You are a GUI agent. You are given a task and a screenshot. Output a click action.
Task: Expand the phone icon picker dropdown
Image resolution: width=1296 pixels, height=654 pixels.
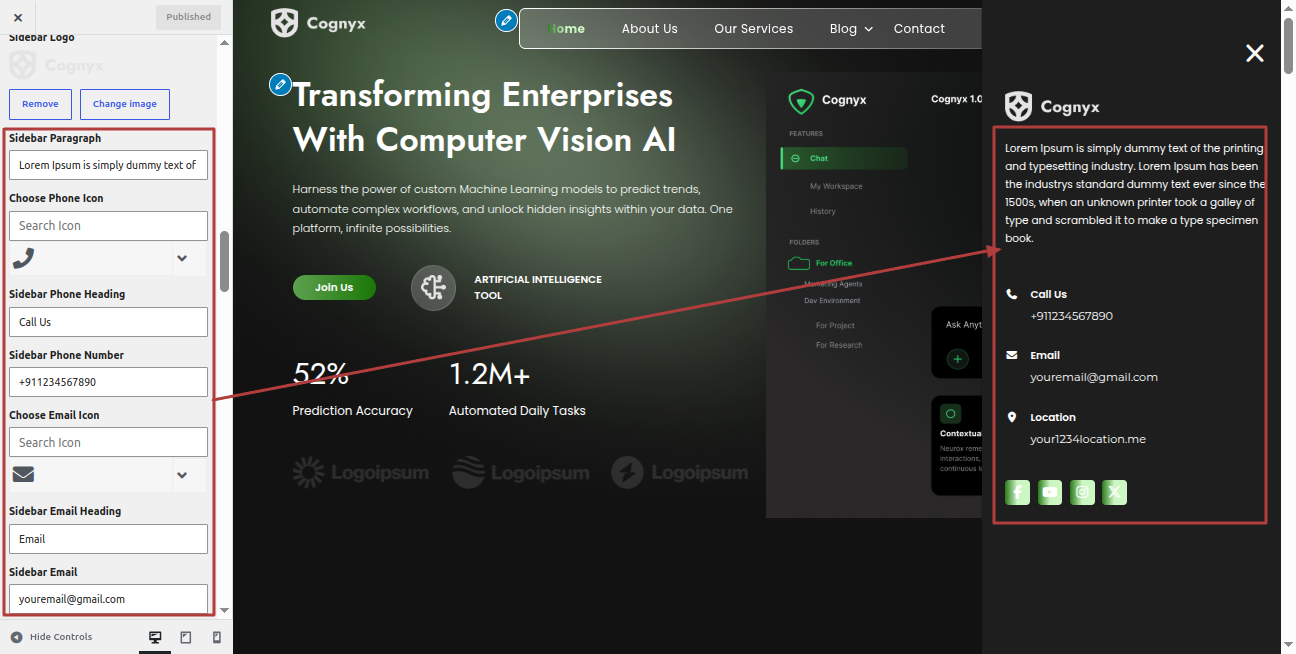coord(182,258)
